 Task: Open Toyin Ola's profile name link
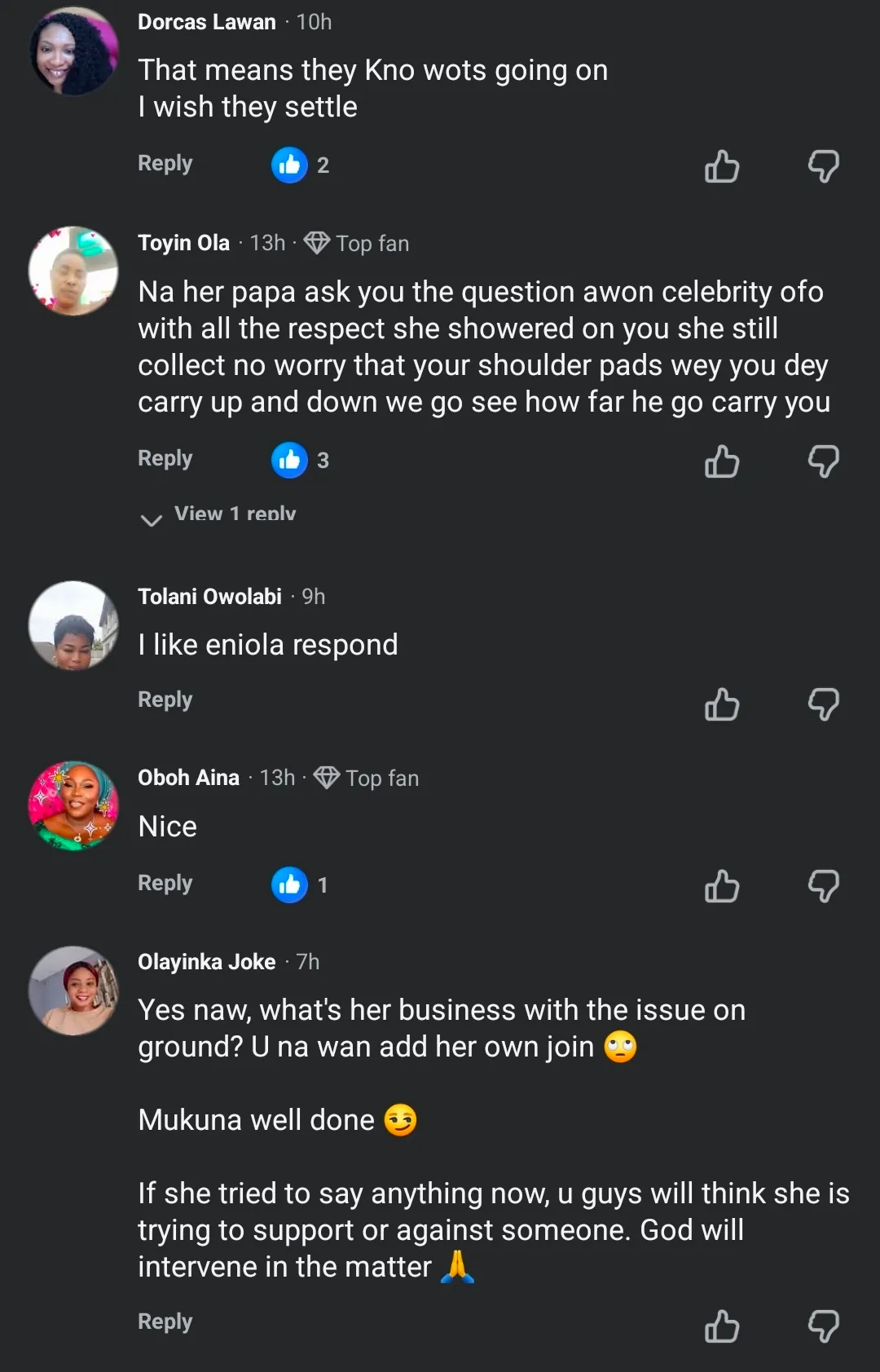(x=184, y=243)
